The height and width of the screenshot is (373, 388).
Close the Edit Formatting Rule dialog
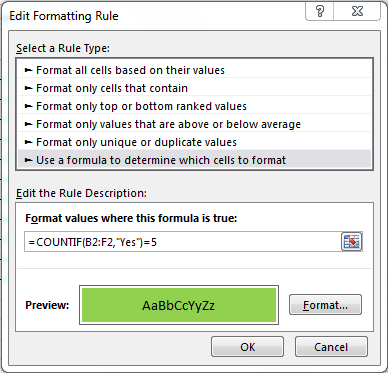tap(357, 12)
